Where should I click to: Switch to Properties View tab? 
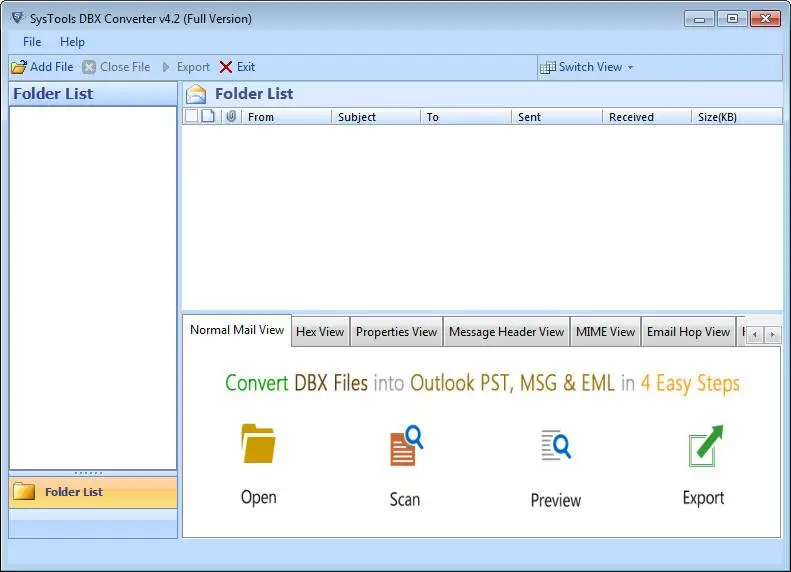point(397,332)
